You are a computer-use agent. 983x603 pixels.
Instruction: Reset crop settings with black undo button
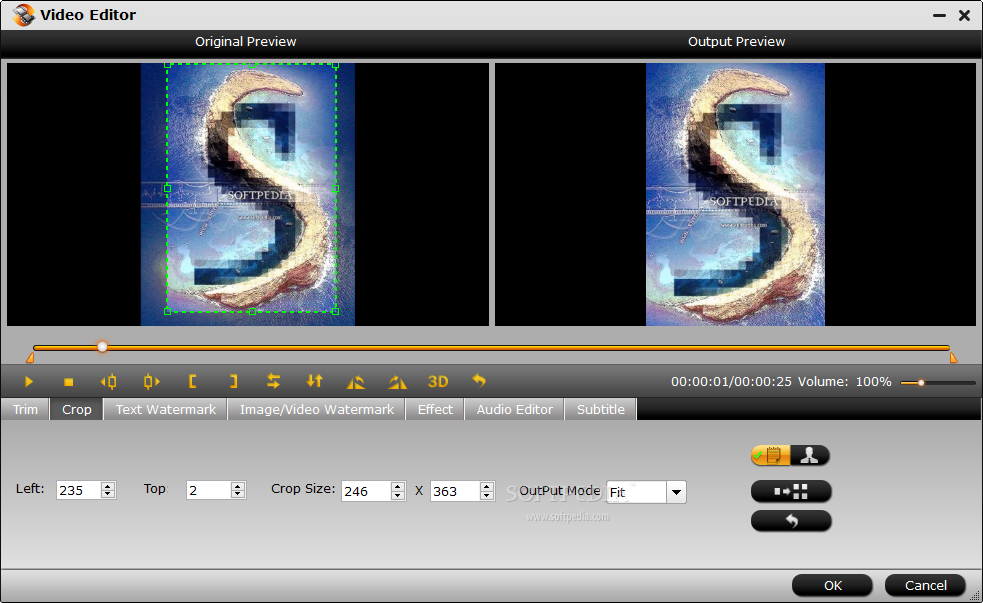pos(791,520)
